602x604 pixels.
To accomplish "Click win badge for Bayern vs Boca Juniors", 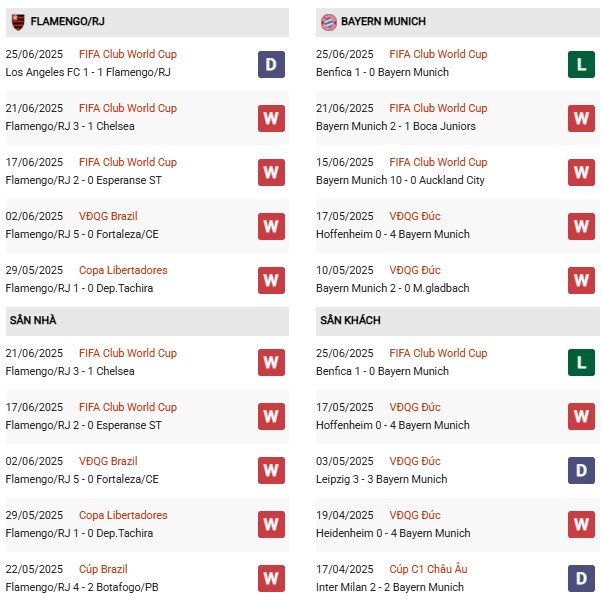I will click(581, 118).
